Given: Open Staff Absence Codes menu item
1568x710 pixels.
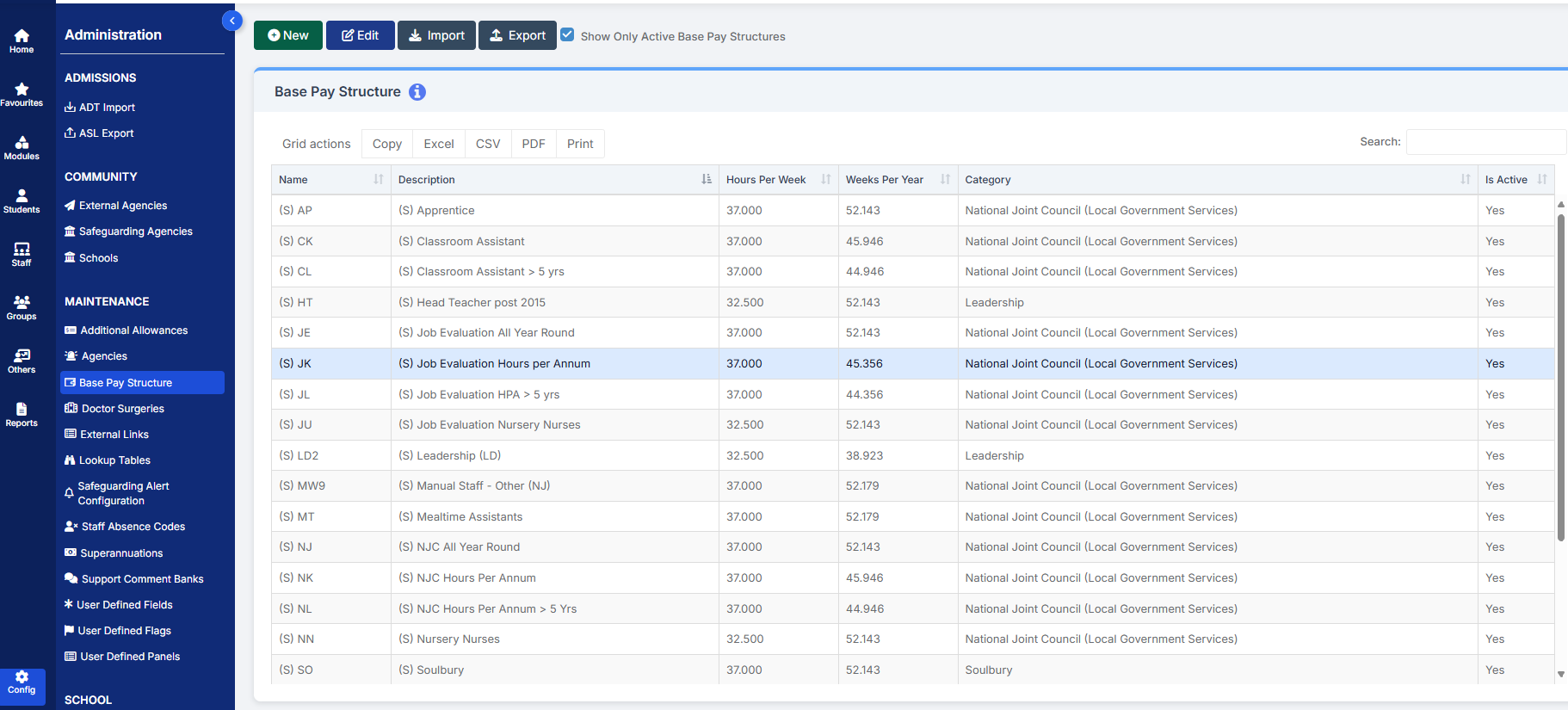Looking at the screenshot, I should tap(133, 527).
